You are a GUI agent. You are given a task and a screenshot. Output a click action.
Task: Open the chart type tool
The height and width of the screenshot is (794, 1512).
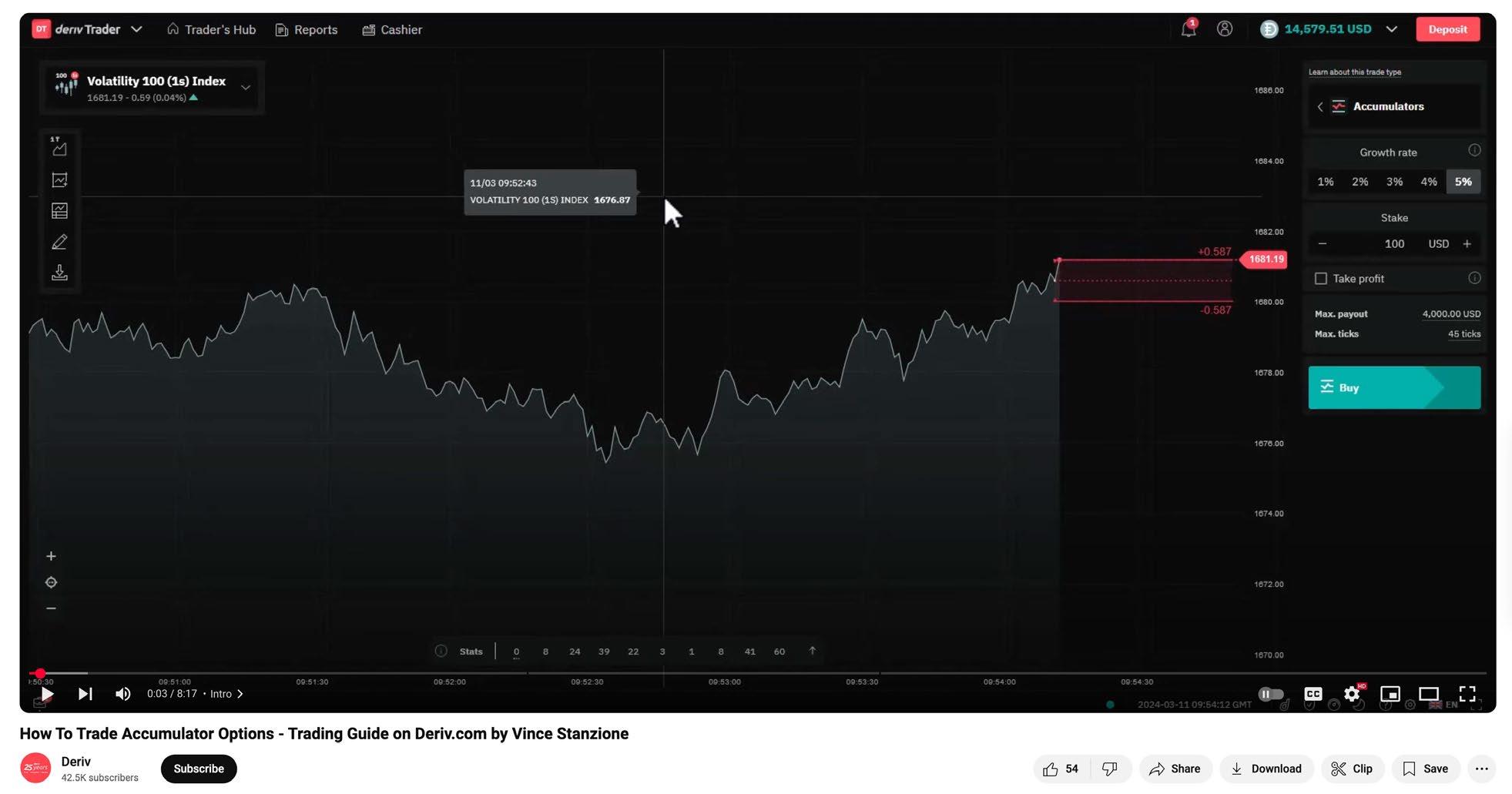point(59,146)
